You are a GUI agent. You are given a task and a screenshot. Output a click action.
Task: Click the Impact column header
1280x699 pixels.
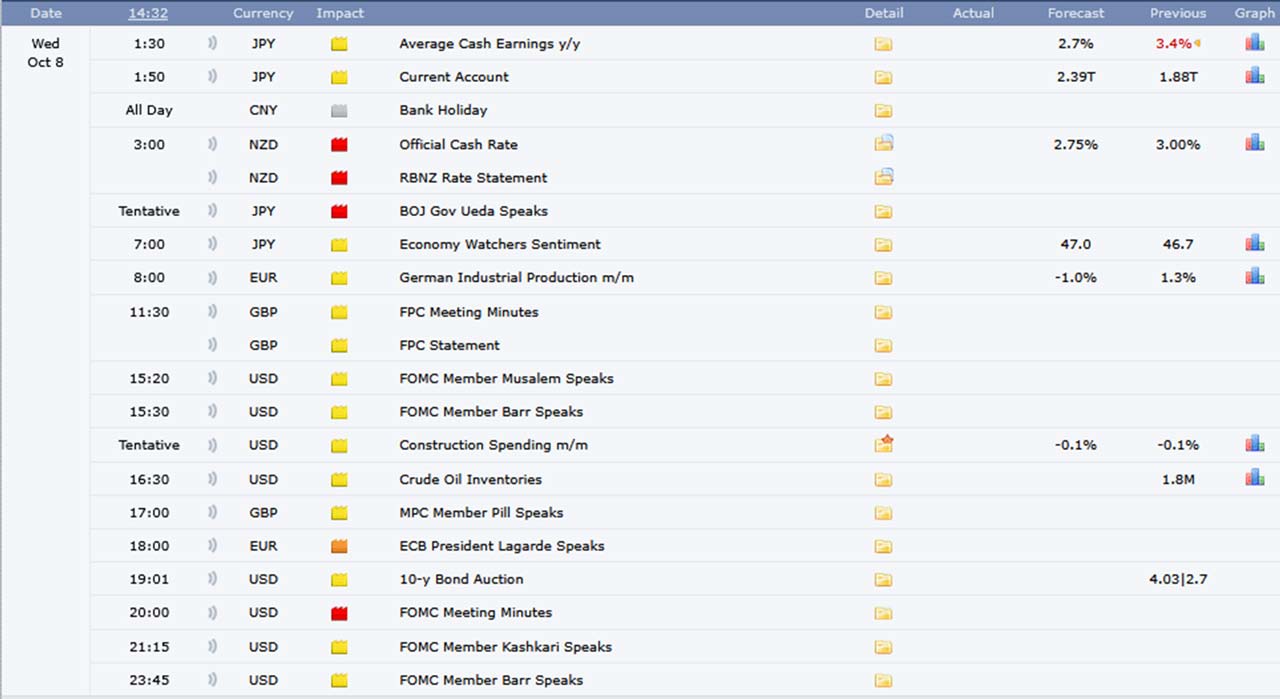click(340, 13)
